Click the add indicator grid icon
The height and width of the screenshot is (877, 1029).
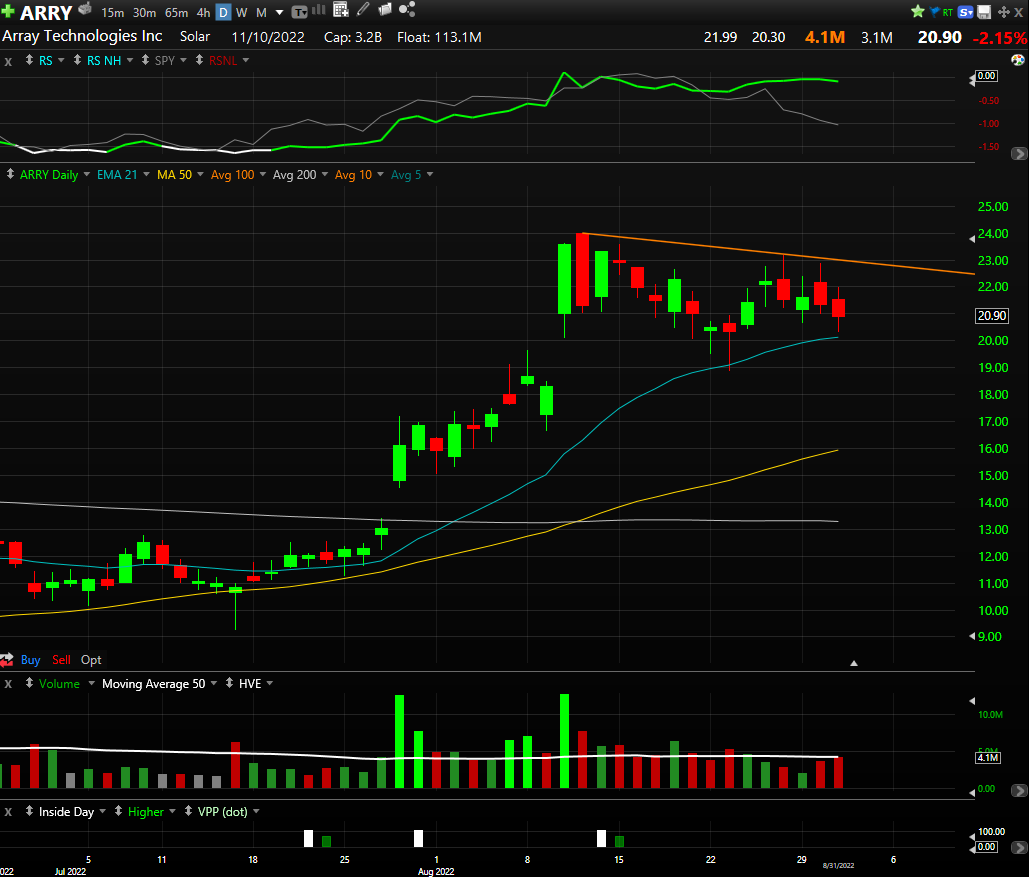tap(341, 10)
